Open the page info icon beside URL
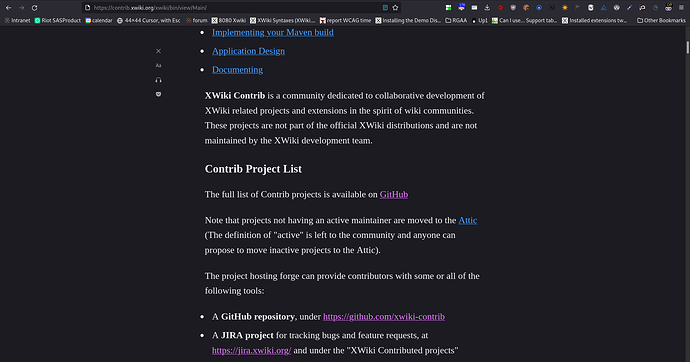Viewport: 690px width, 362px height. 88,7
